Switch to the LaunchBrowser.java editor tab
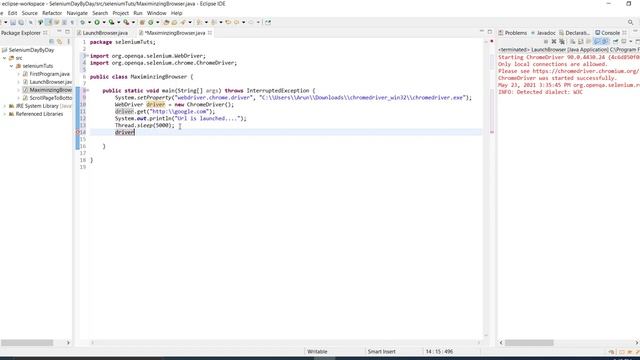Viewport: 640px width, 360px height. [105, 33]
